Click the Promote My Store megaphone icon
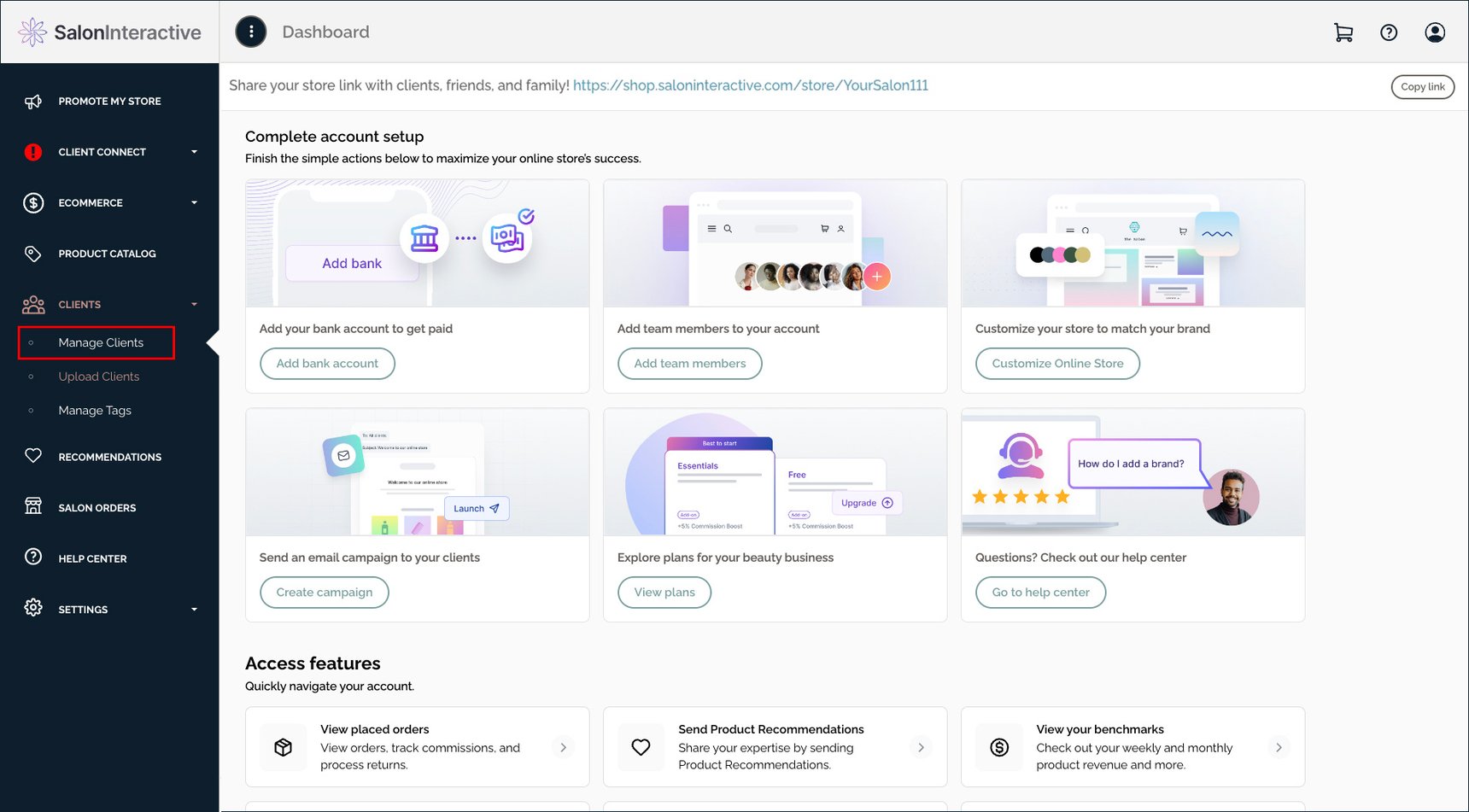The image size is (1469, 812). pos(33,102)
